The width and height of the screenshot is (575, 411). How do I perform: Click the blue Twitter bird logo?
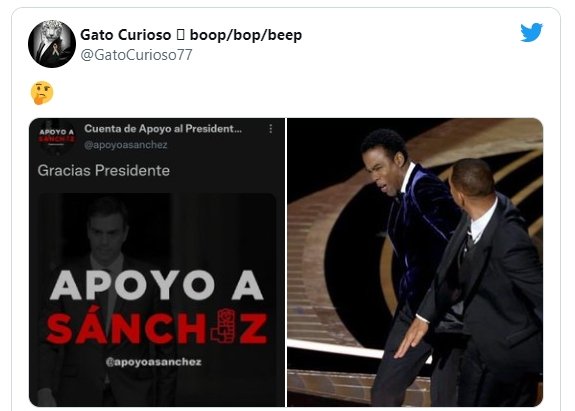pyautogui.click(x=531, y=32)
